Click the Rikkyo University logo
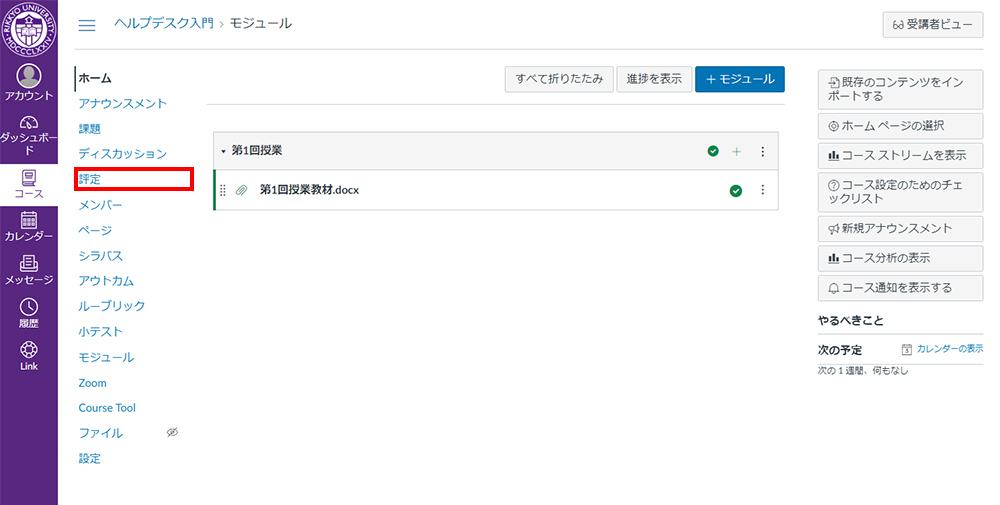The height and width of the screenshot is (505, 1000). point(28,30)
